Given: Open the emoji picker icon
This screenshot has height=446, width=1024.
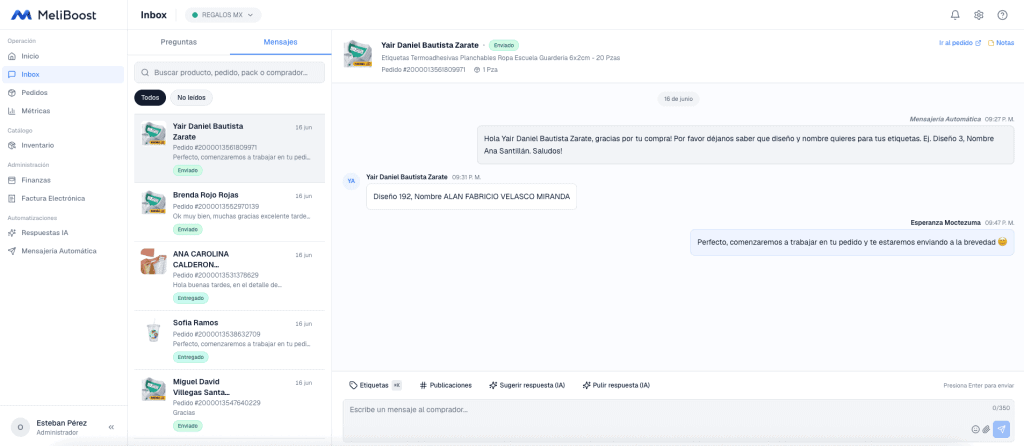Looking at the screenshot, I should coord(976,429).
